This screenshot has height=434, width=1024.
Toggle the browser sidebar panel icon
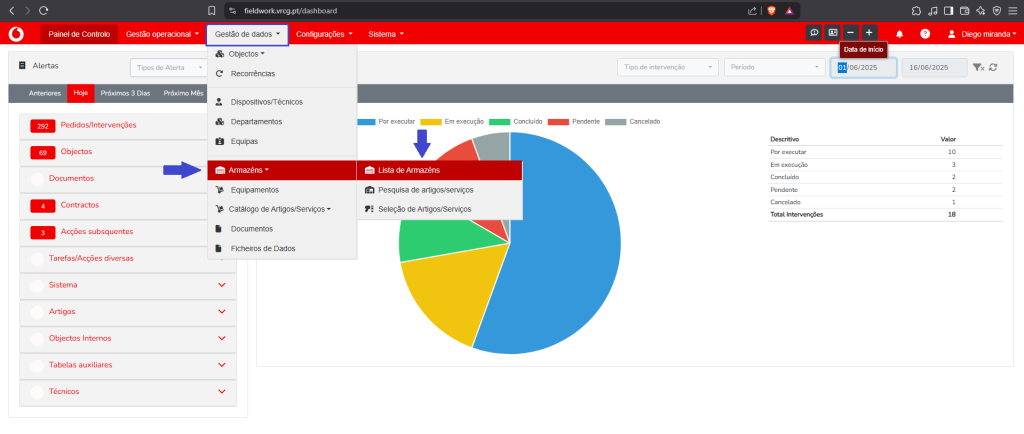(948, 10)
